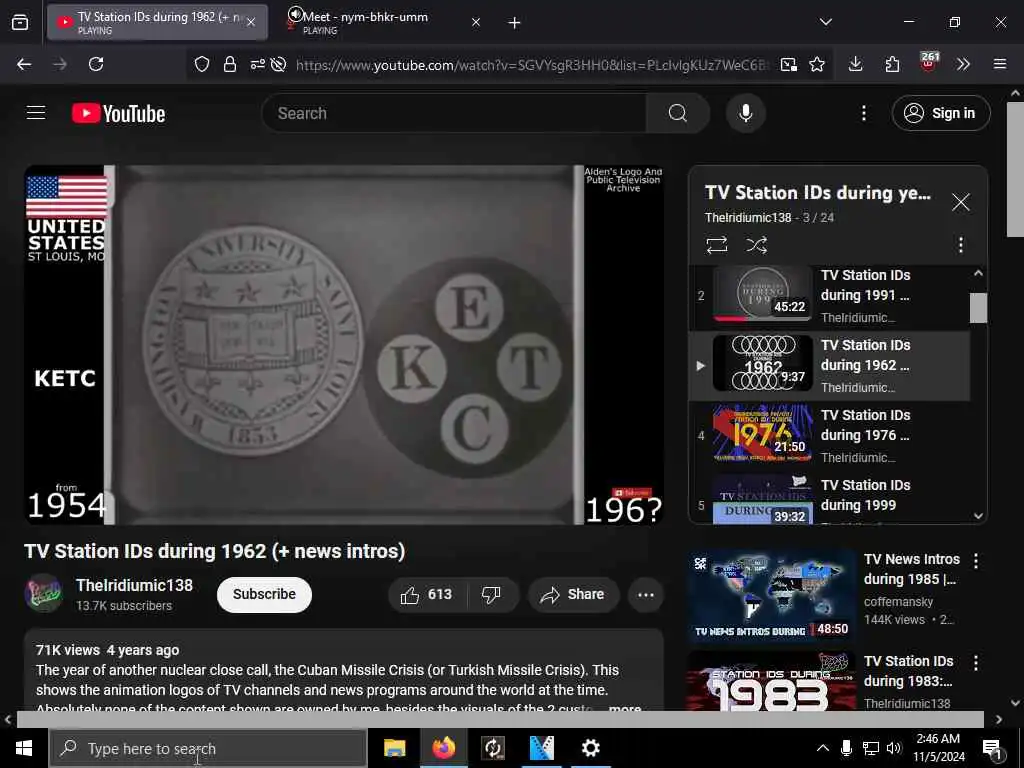Reload the current page
This screenshot has width=1024, height=768.
[x=96, y=64]
